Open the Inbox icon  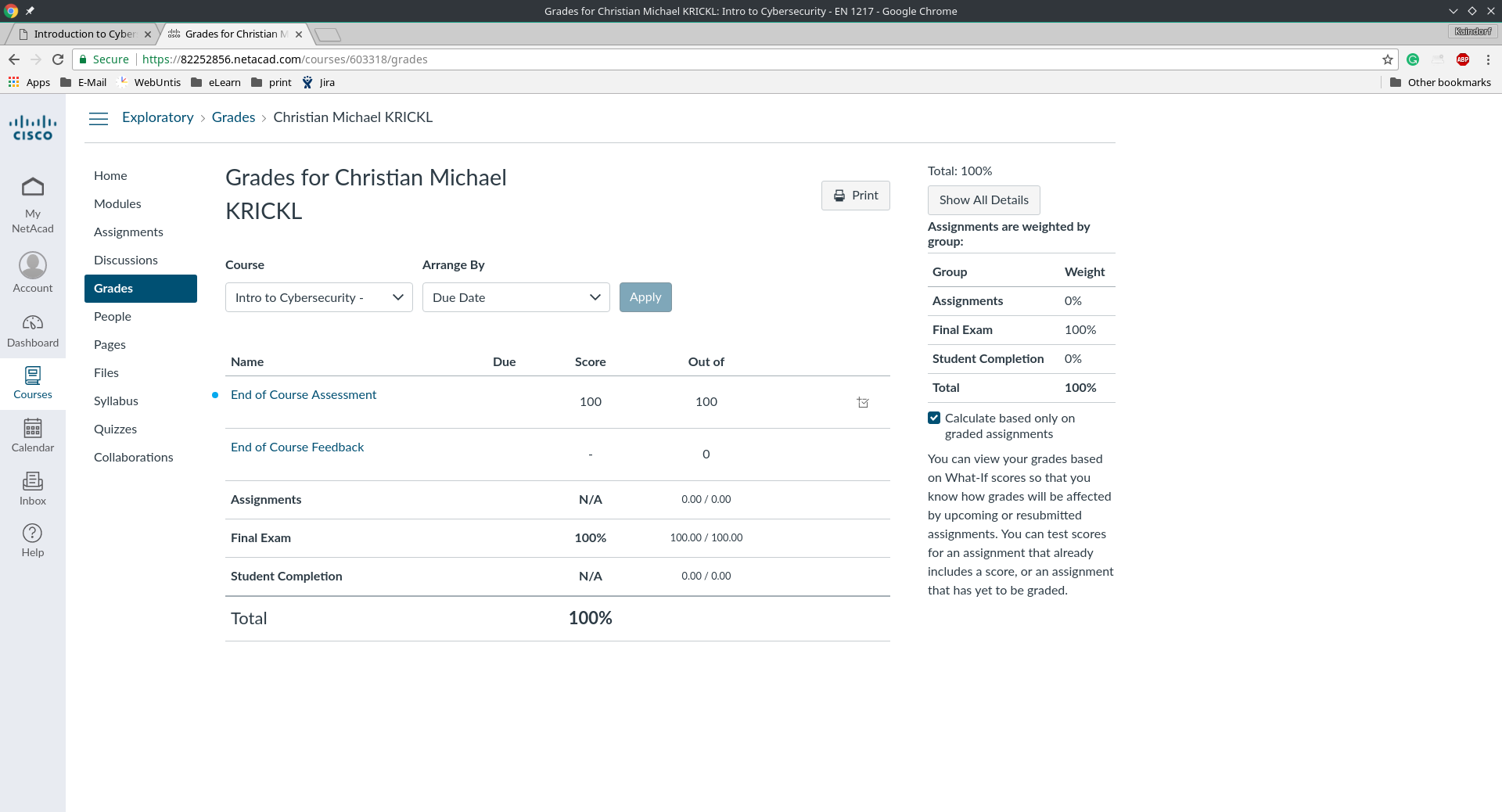pos(33,481)
